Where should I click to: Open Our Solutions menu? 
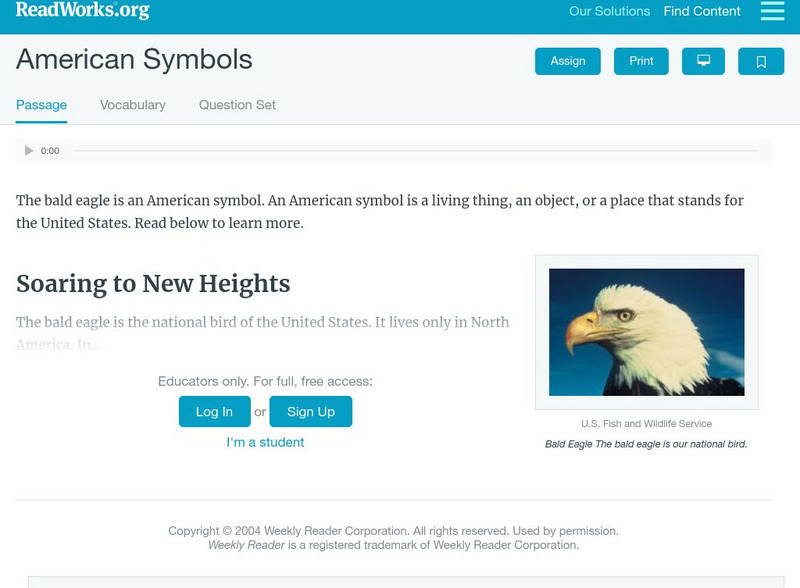point(609,12)
